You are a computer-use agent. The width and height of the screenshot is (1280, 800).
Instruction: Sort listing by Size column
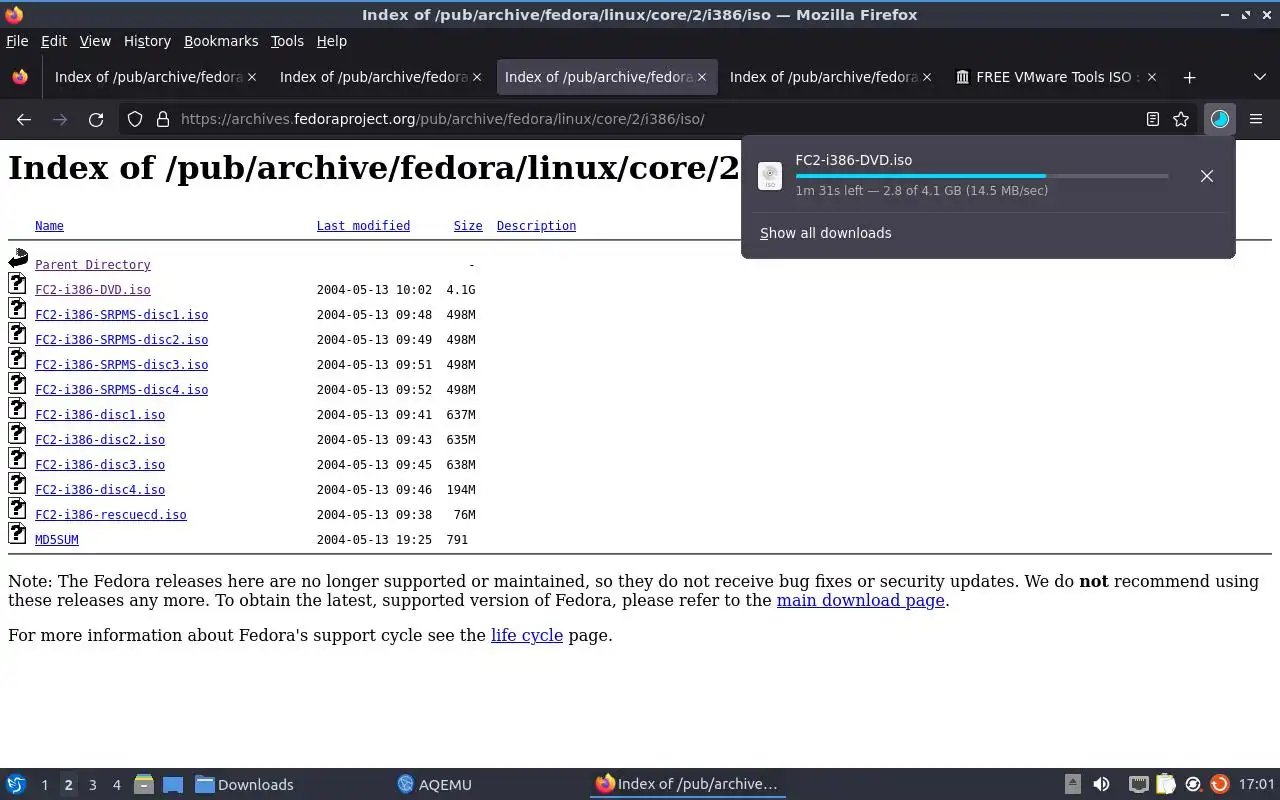point(468,226)
